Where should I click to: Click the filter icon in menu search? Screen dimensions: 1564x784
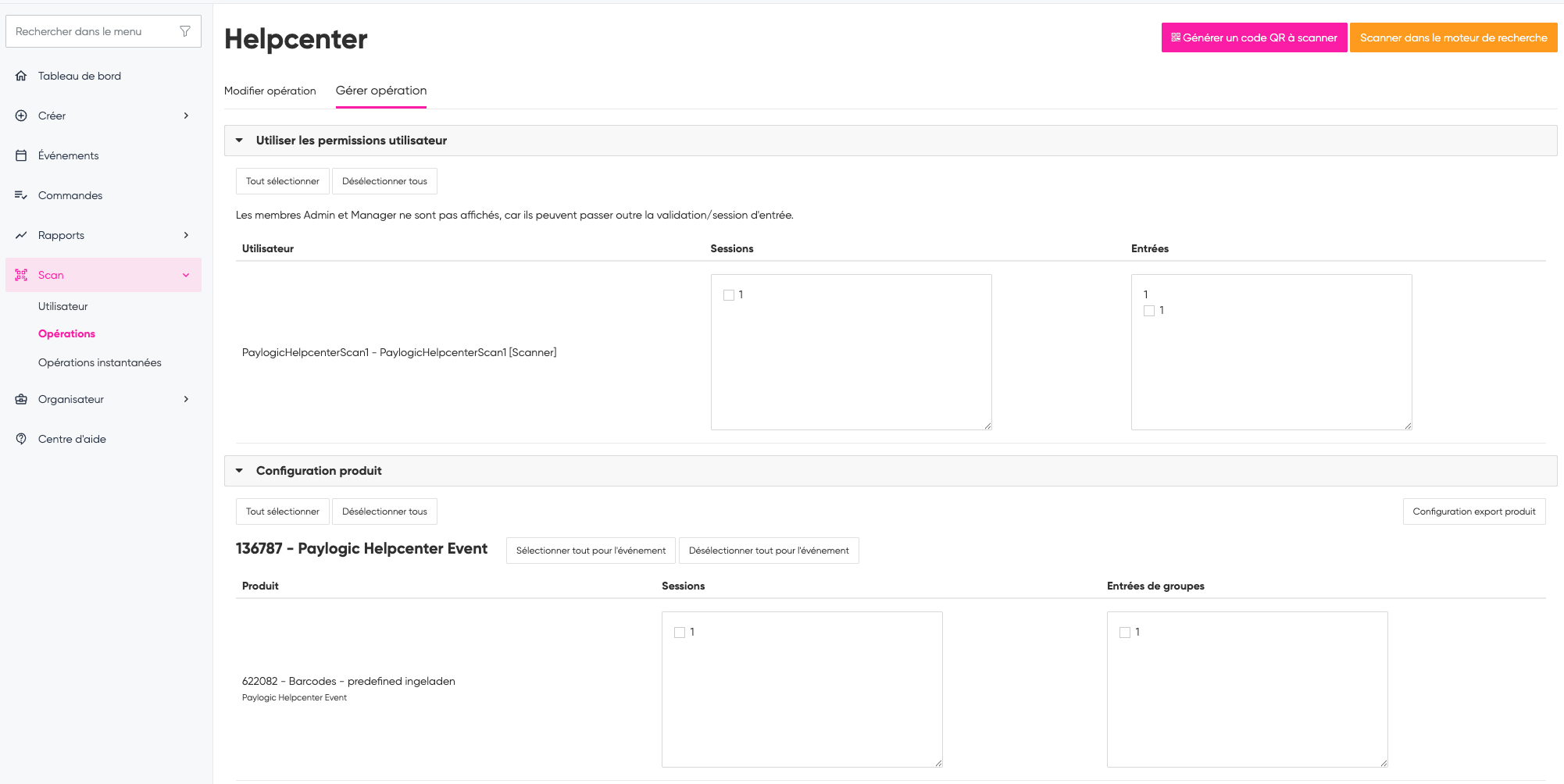pos(185,31)
